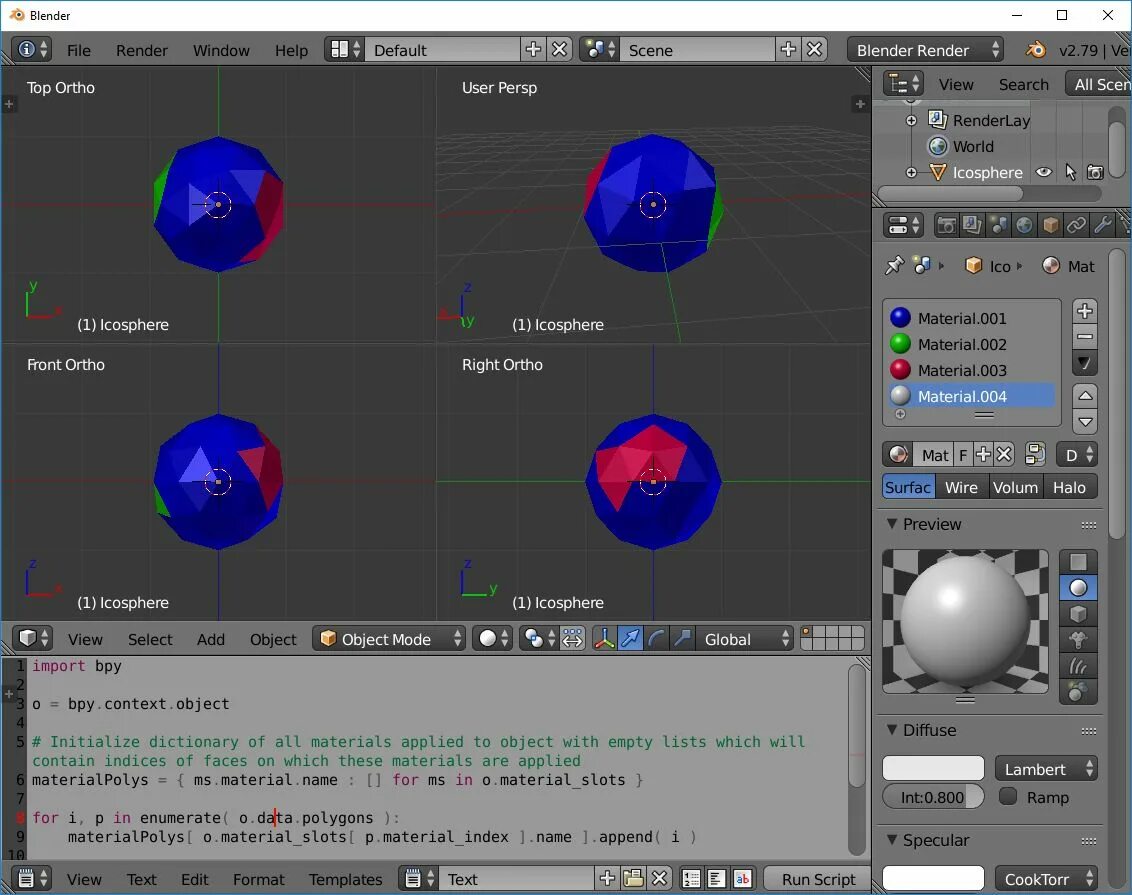The width and height of the screenshot is (1132, 895).
Task: Click the Run Script button
Action: click(x=818, y=878)
